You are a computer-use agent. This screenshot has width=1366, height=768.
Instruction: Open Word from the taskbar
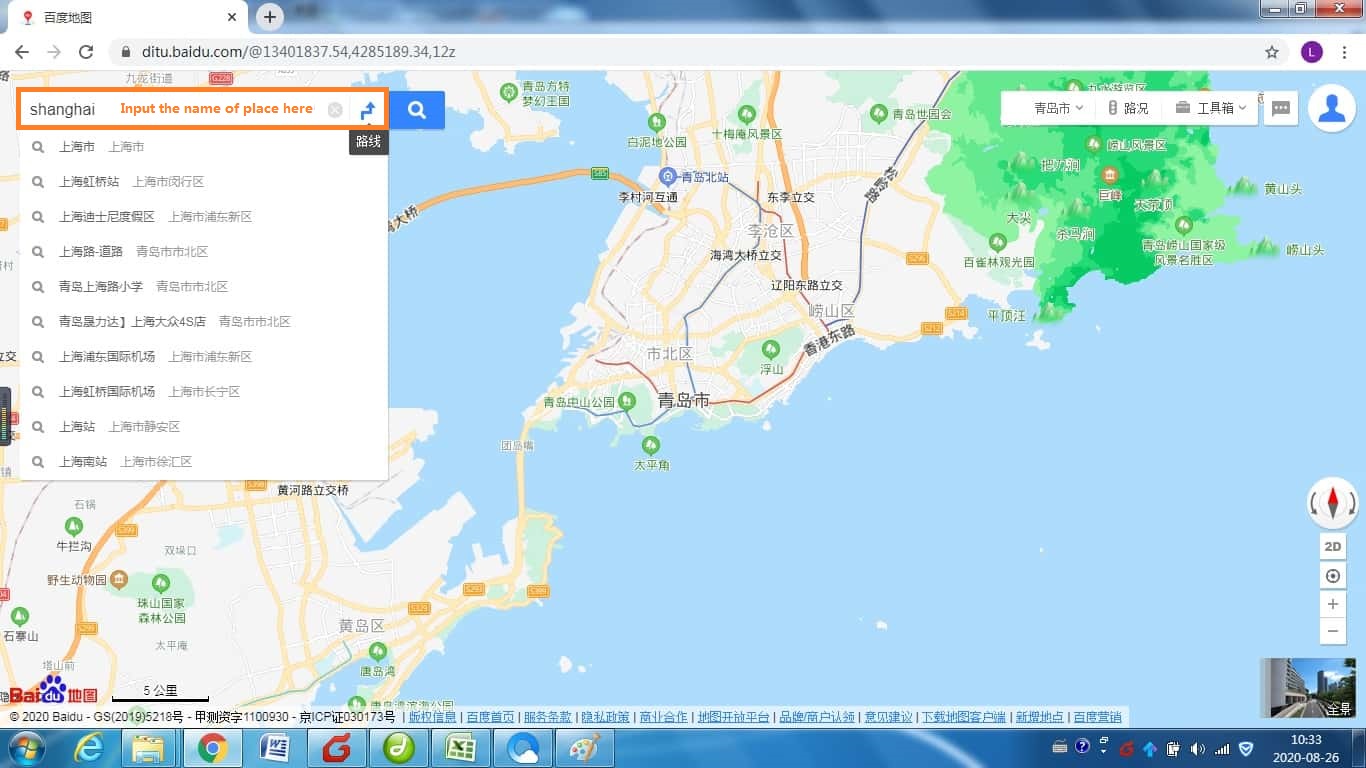click(274, 748)
